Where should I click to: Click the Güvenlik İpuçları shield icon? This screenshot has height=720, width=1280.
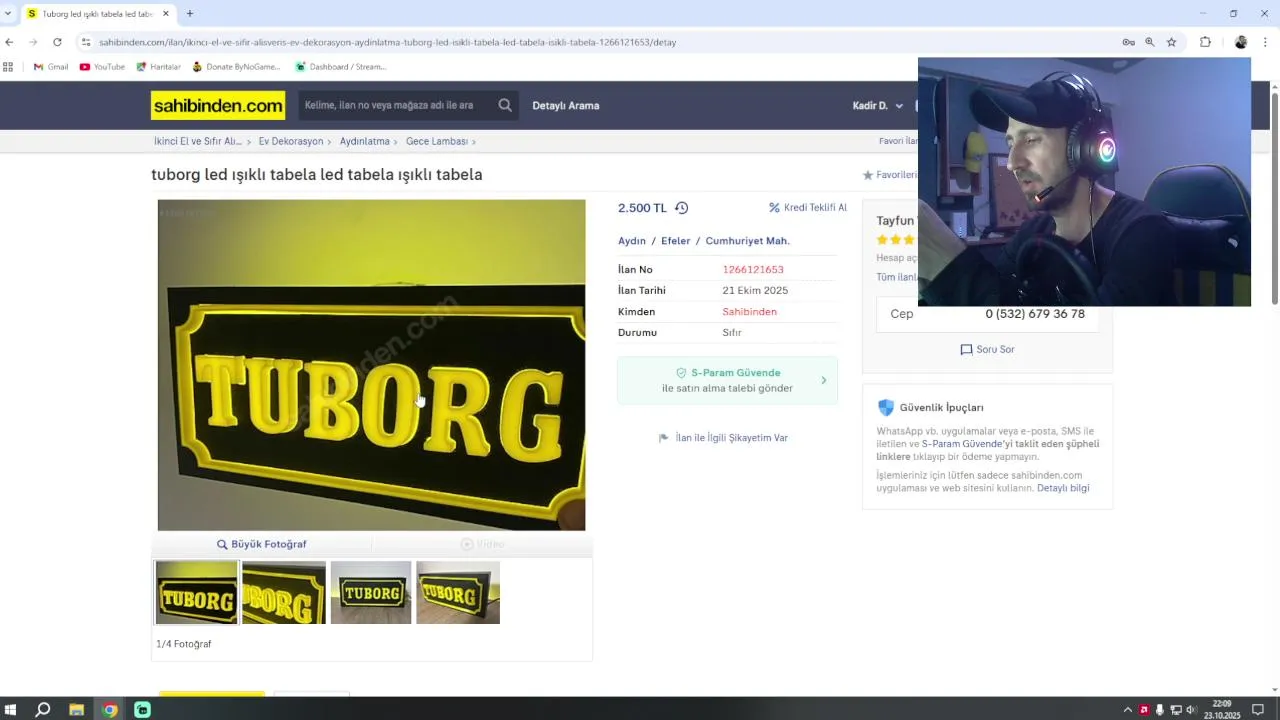[885, 407]
